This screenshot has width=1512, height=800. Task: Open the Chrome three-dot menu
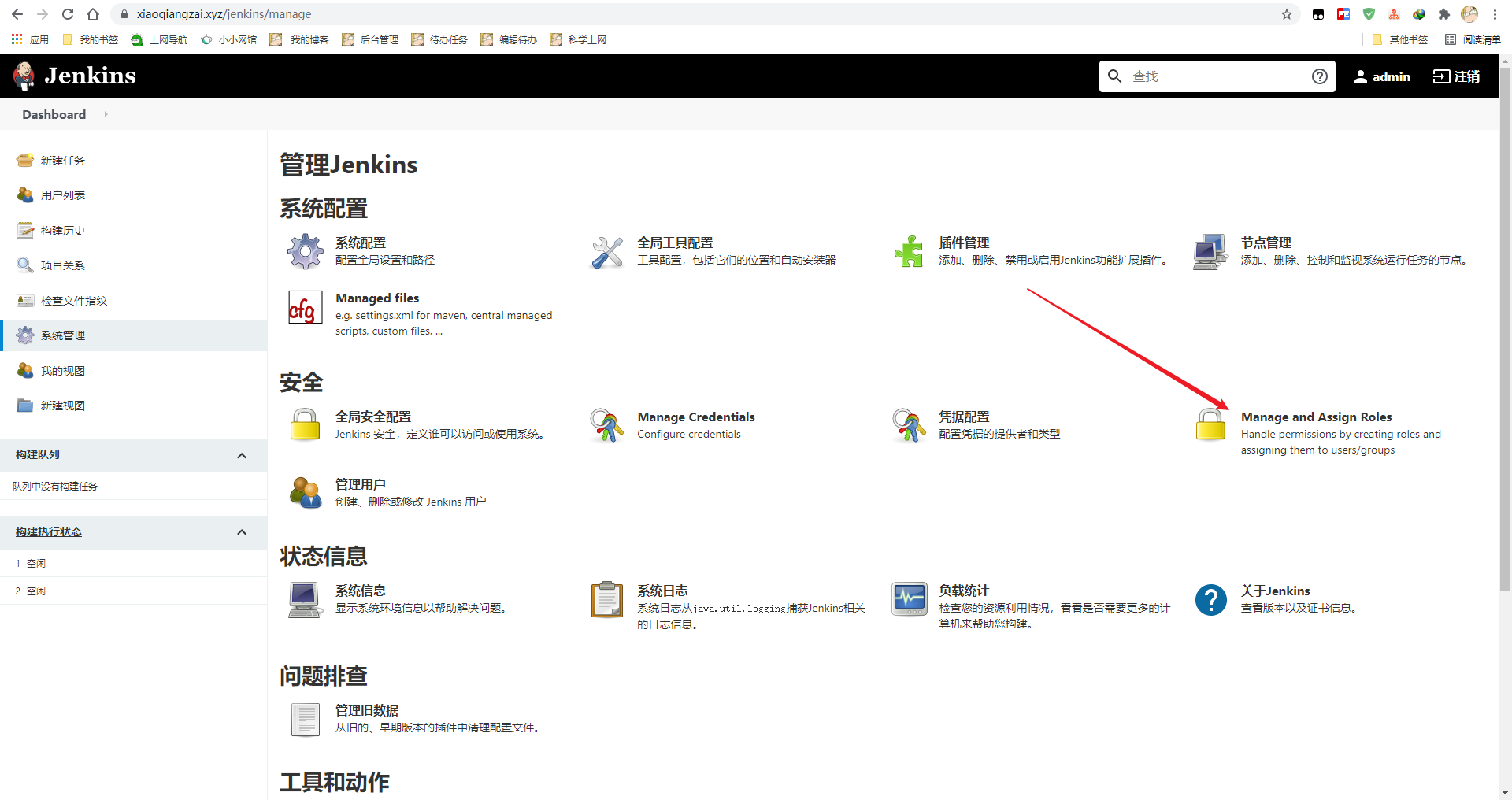click(x=1495, y=14)
